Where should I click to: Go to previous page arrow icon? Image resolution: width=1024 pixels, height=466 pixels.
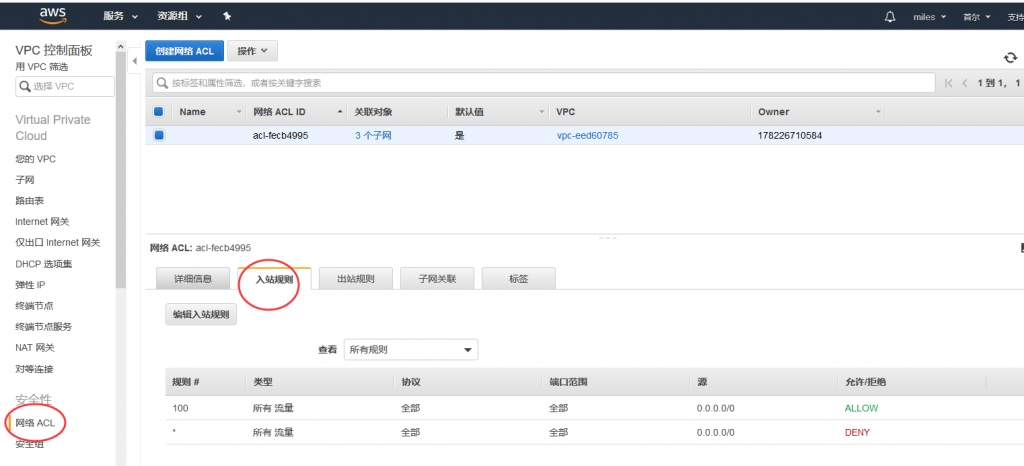(964, 83)
